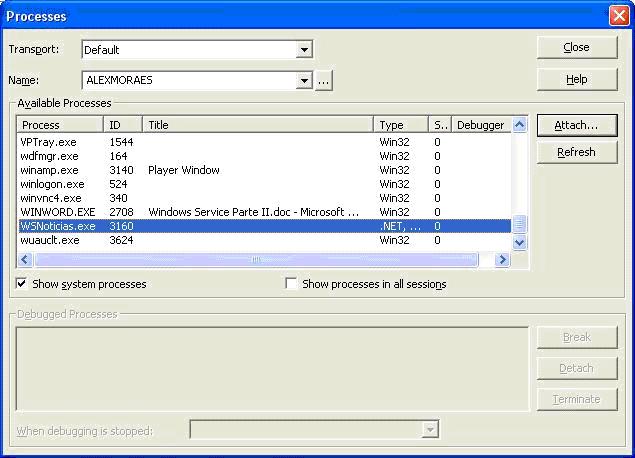Click the Debugger column header
Image resolution: width=635 pixels, height=458 pixels.
[481, 125]
